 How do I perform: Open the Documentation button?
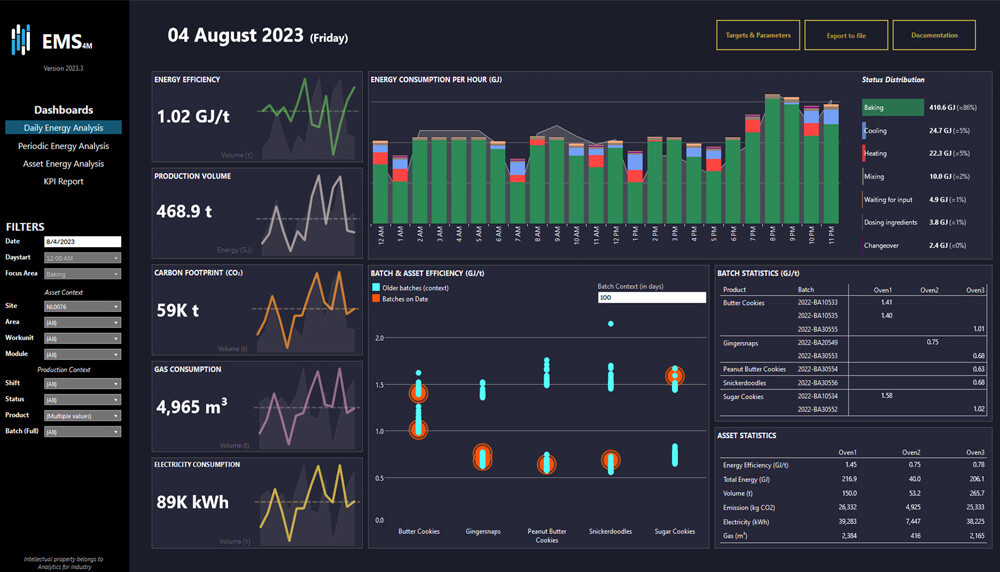click(934, 35)
